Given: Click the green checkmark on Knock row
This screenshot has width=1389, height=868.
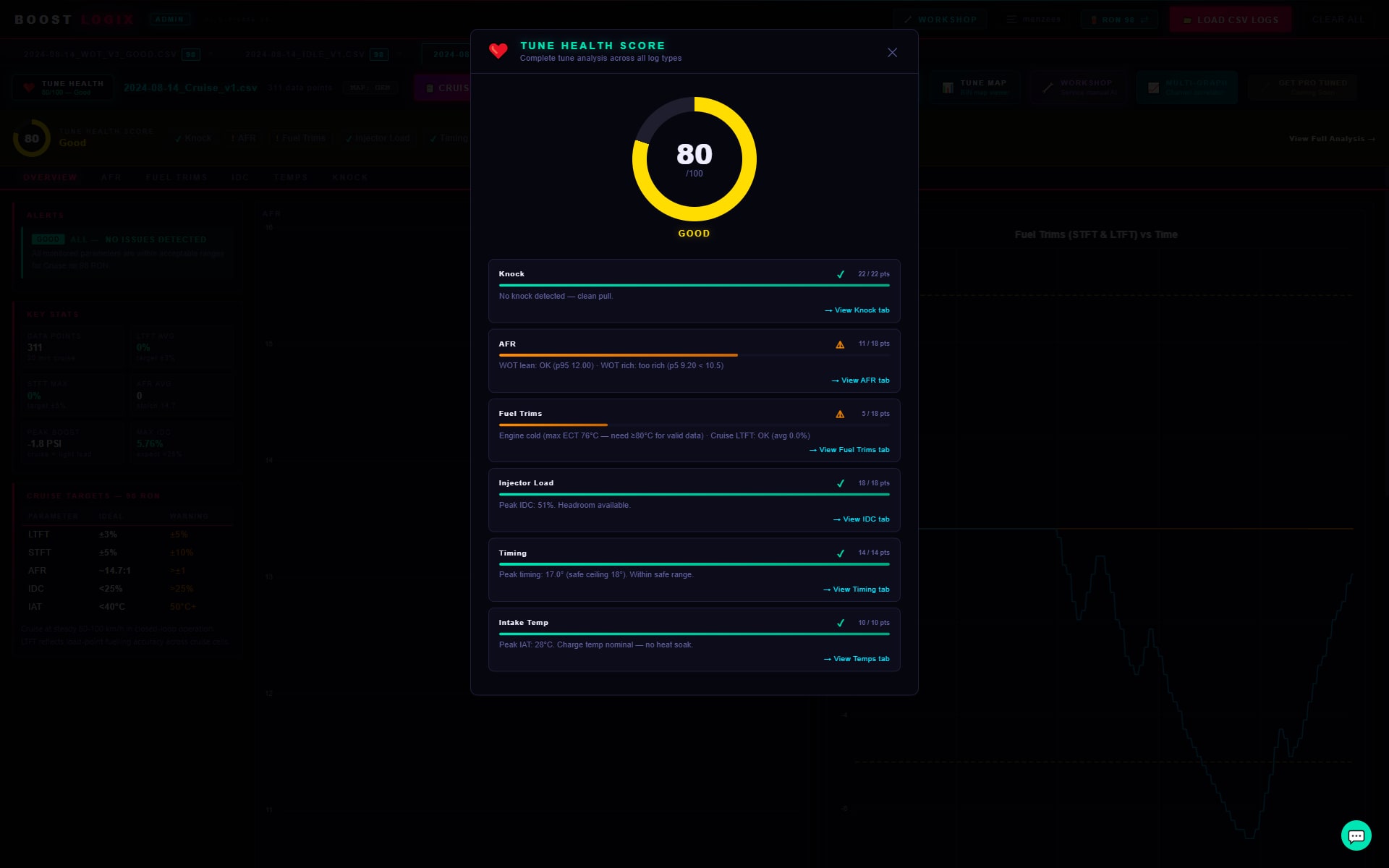Looking at the screenshot, I should (840, 274).
